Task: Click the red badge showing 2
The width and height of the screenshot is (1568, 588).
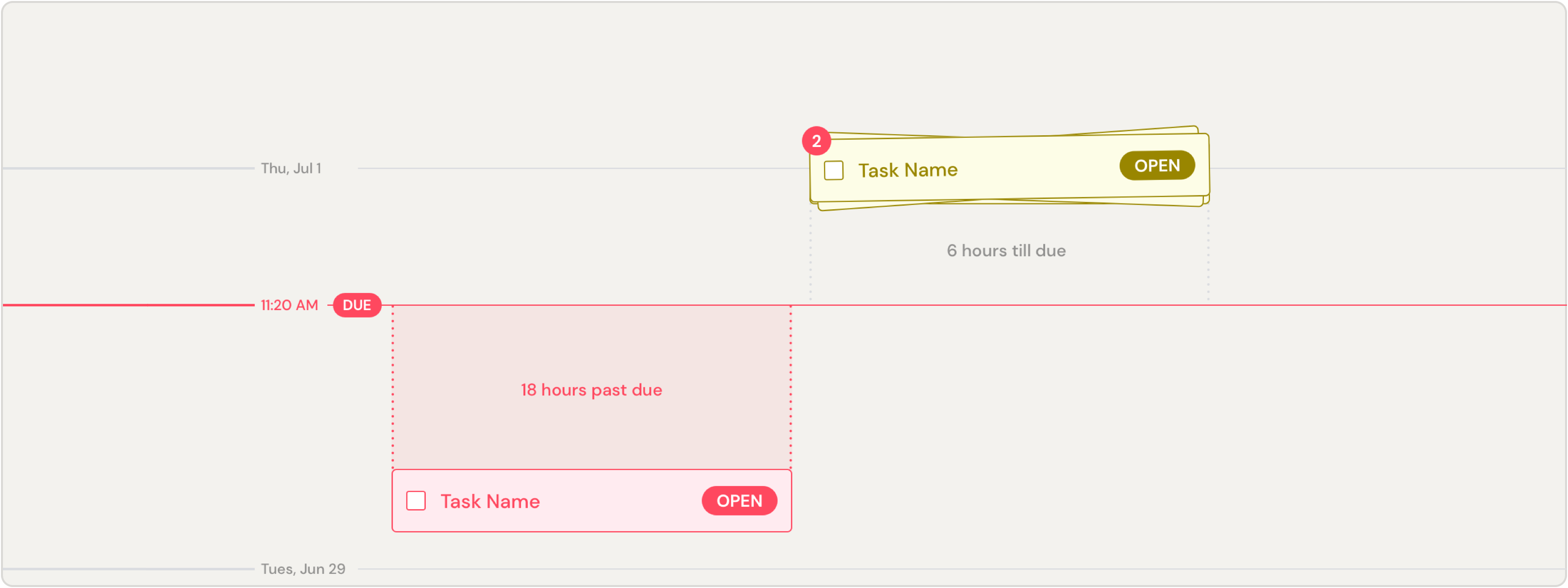Action: pyautogui.click(x=816, y=141)
